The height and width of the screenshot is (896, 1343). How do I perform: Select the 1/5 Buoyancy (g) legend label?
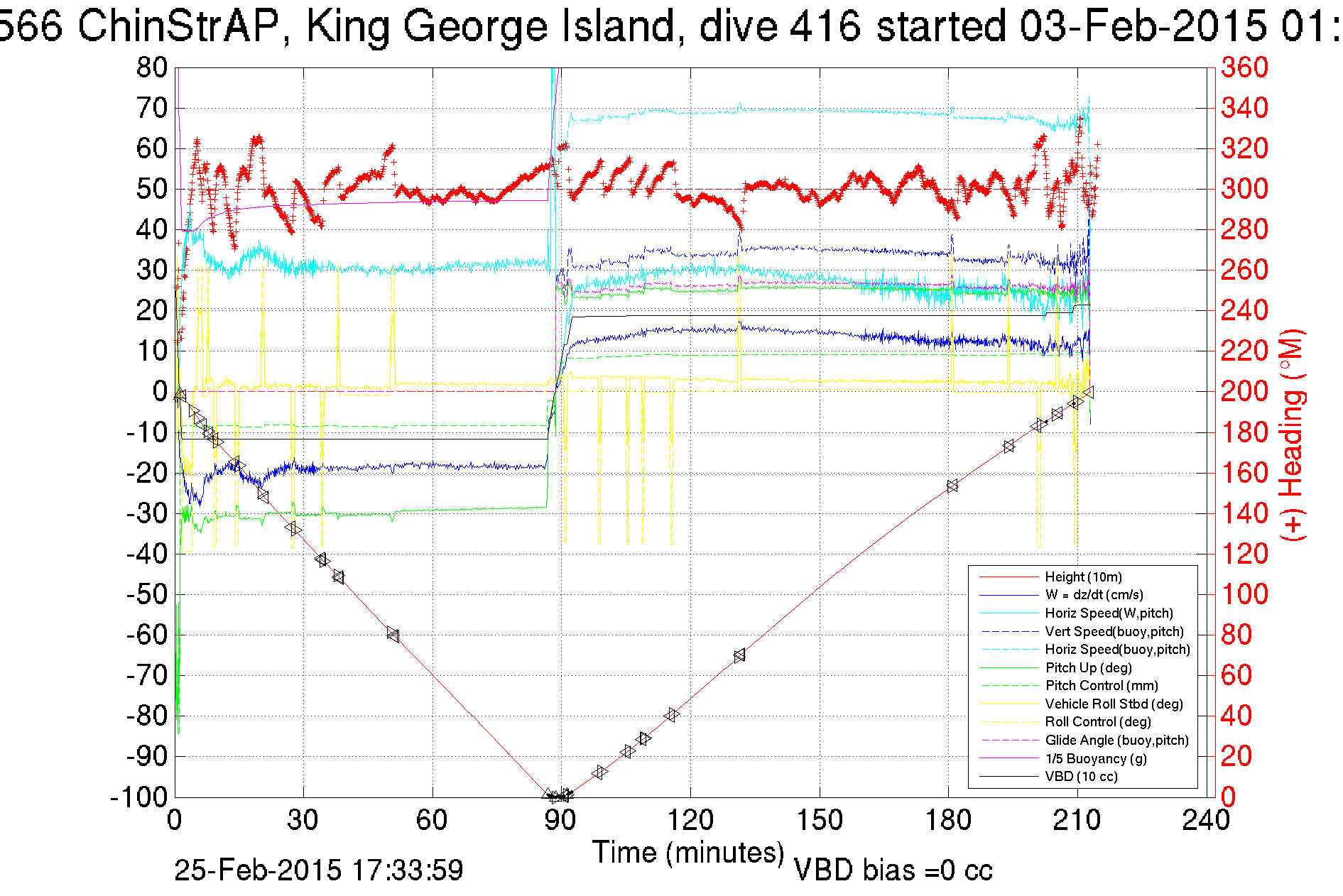point(1096,759)
